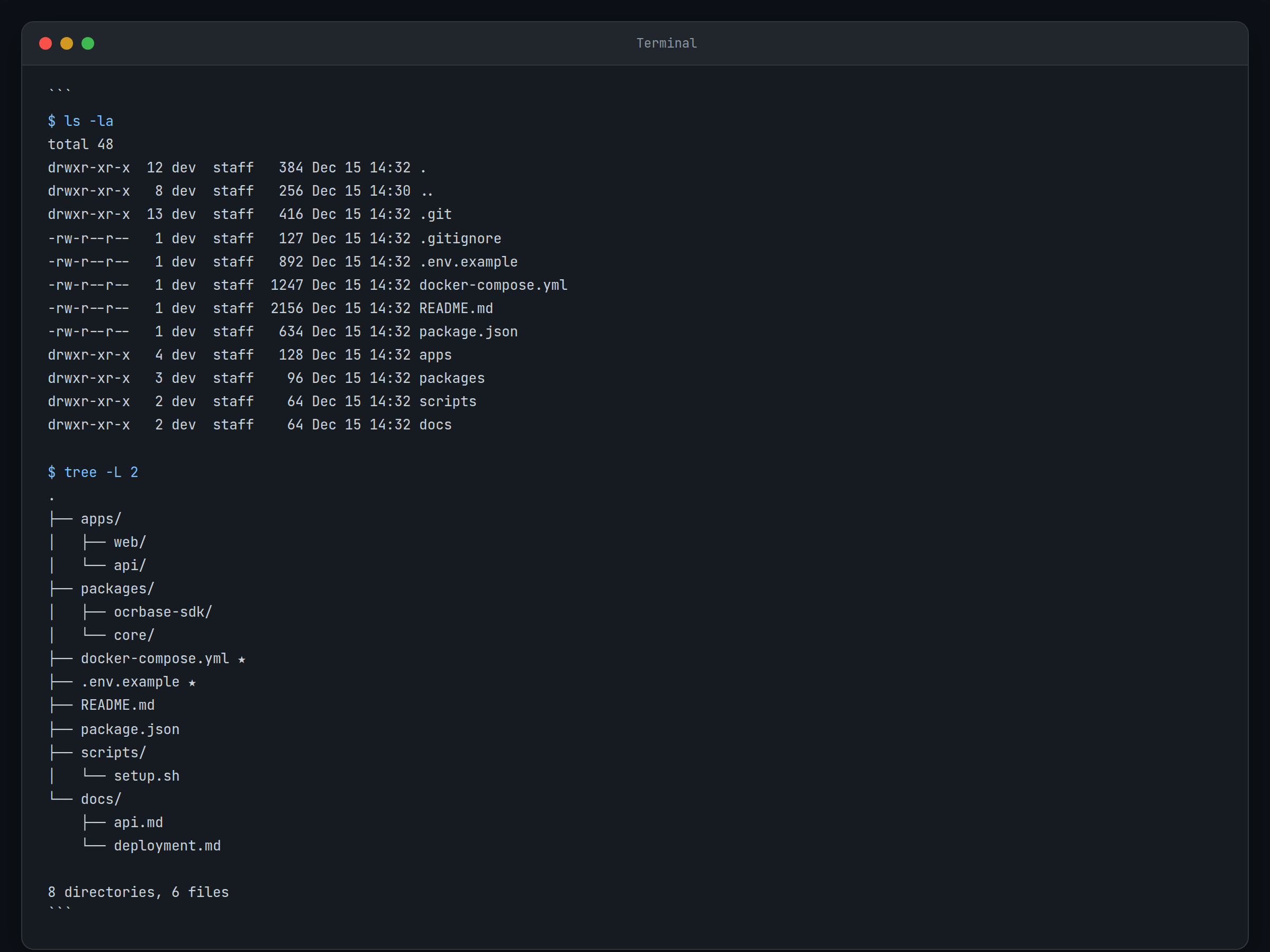Click the star after .env.example in tree

(192, 683)
